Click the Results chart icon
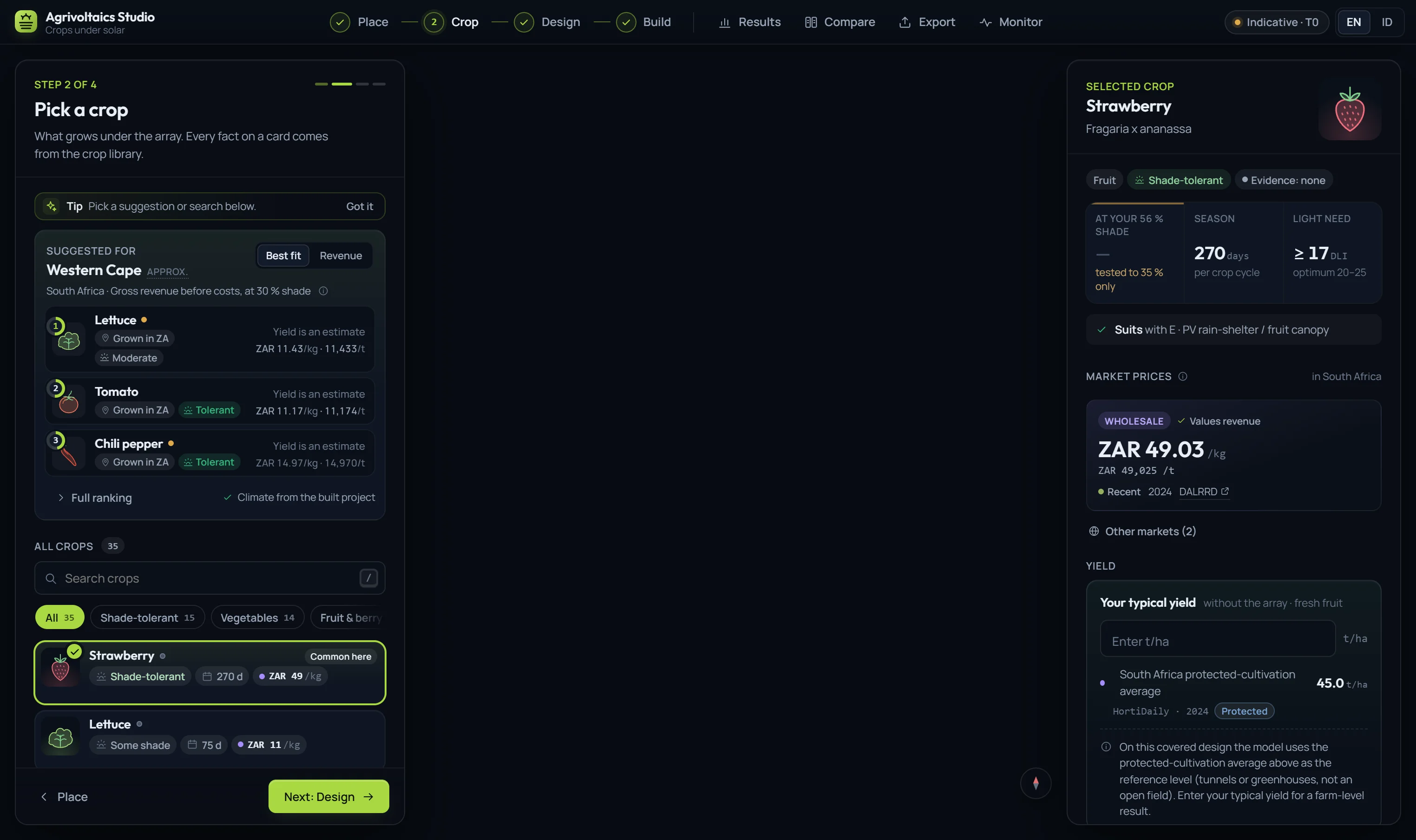The height and width of the screenshot is (840, 1416). click(x=724, y=22)
